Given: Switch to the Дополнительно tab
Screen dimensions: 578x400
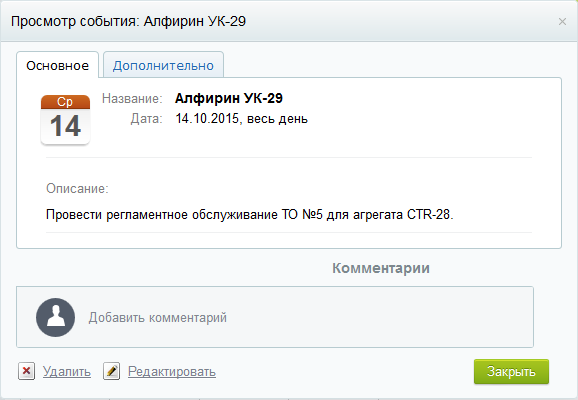Looking at the screenshot, I should tap(163, 65).
